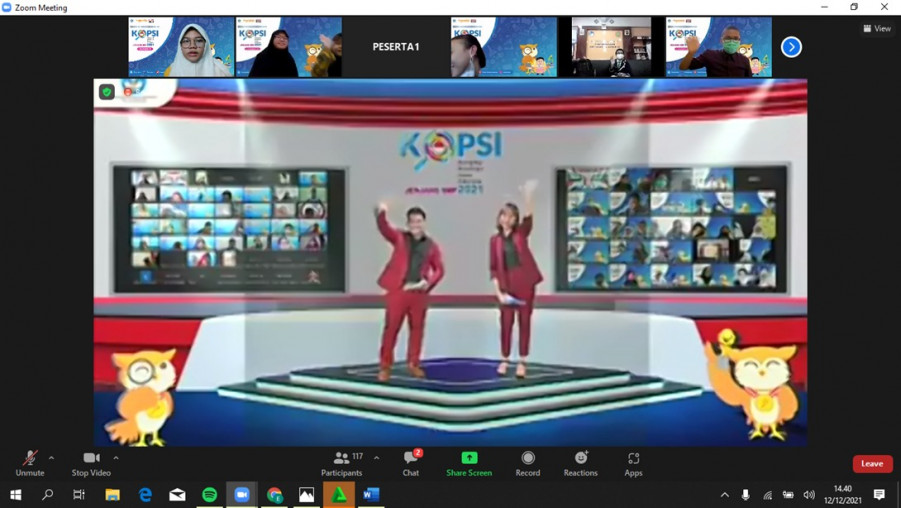The image size is (901, 508).
Task: Select green-masked waving participant thumbnail
Action: (x=719, y=47)
